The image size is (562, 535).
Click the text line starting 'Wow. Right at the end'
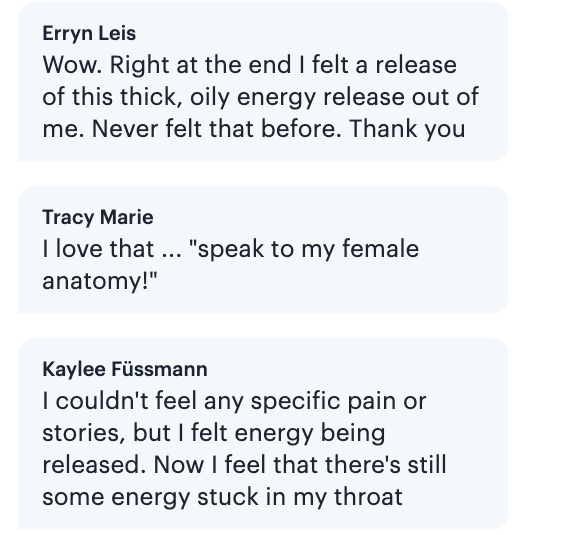point(249,65)
